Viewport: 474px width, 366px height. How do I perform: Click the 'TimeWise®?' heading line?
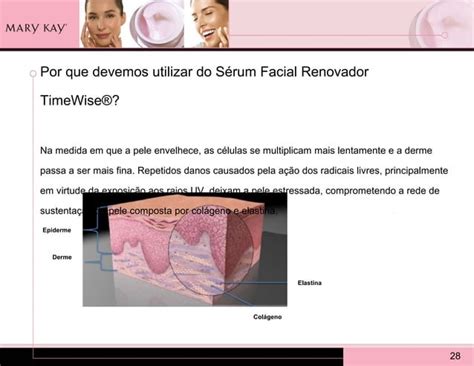click(79, 100)
